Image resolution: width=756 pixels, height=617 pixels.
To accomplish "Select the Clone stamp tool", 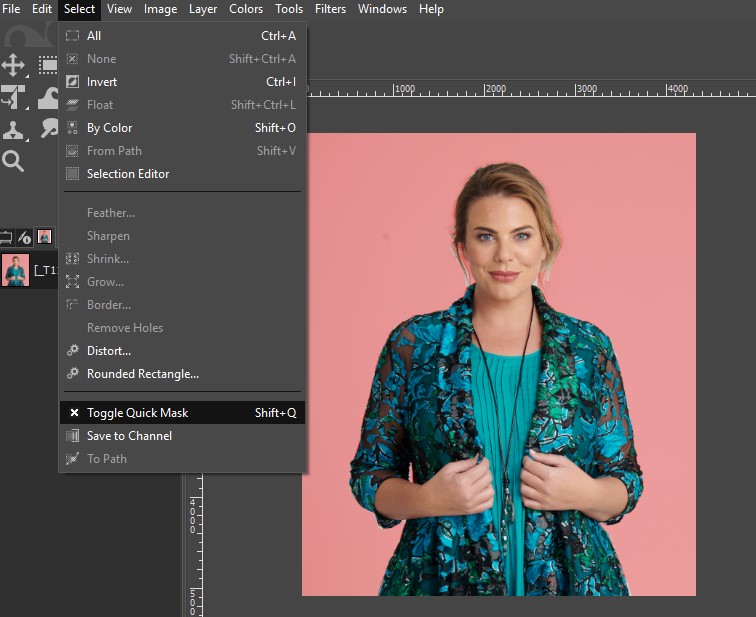I will pyautogui.click(x=13, y=129).
